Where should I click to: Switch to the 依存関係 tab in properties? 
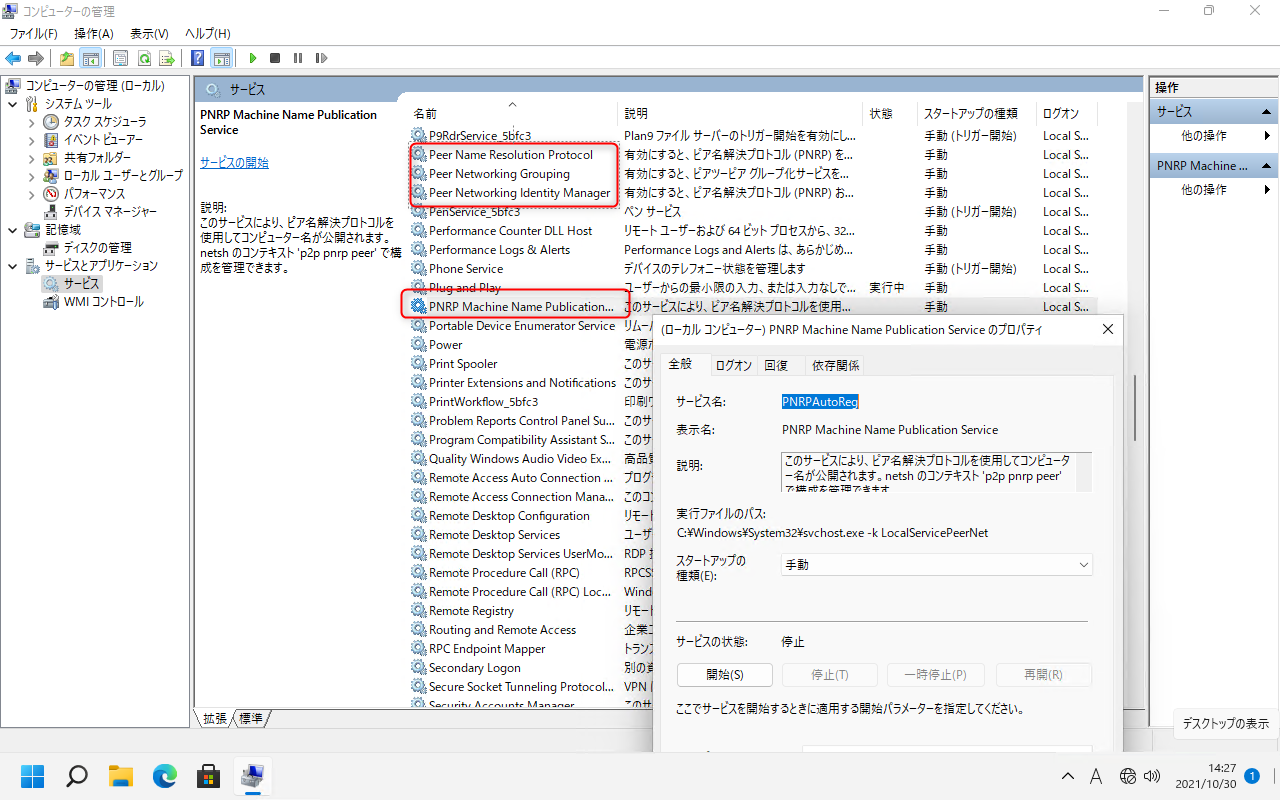click(835, 365)
